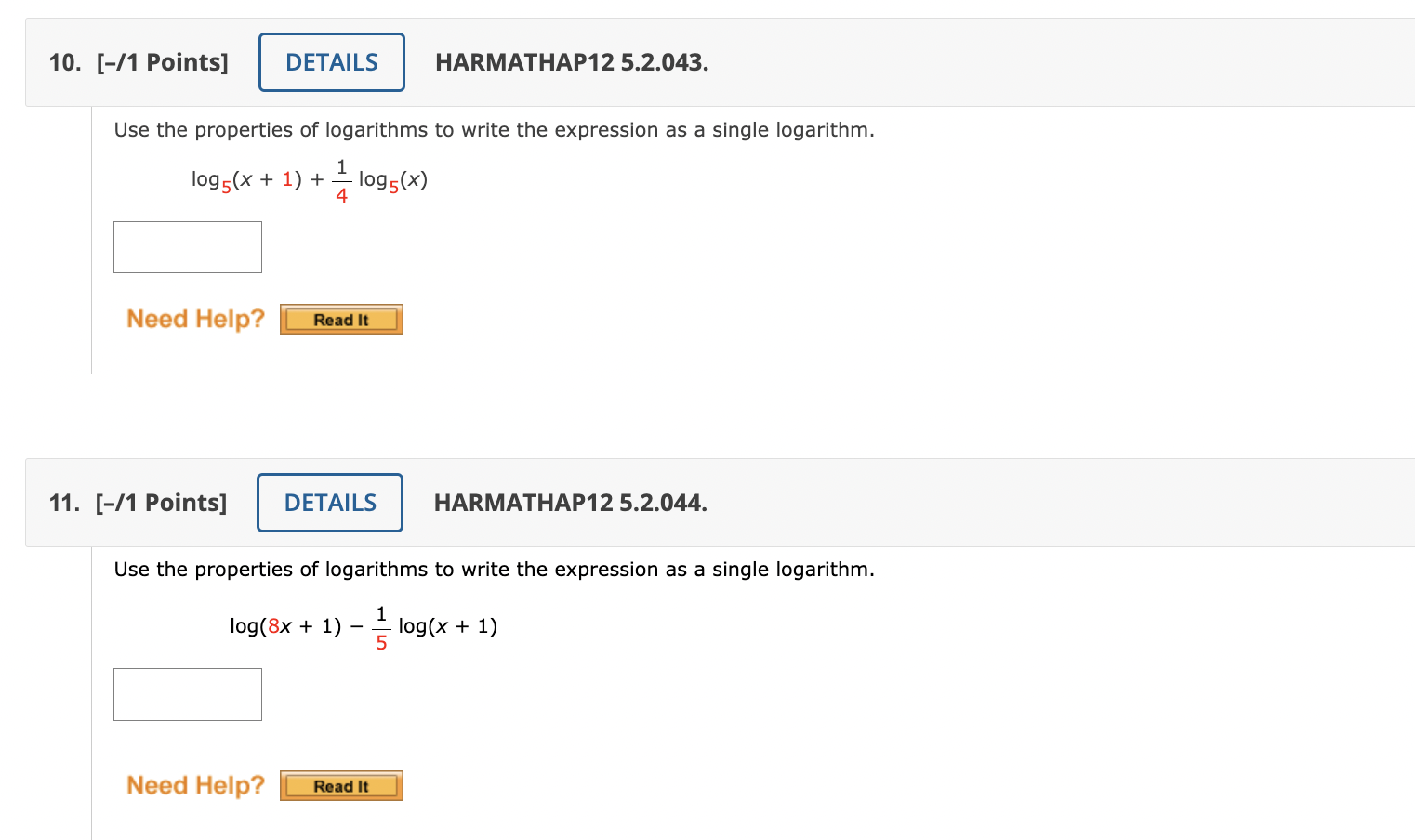Click the question 11 points indicator
Image resolution: width=1415 pixels, height=840 pixels.
(x=160, y=503)
